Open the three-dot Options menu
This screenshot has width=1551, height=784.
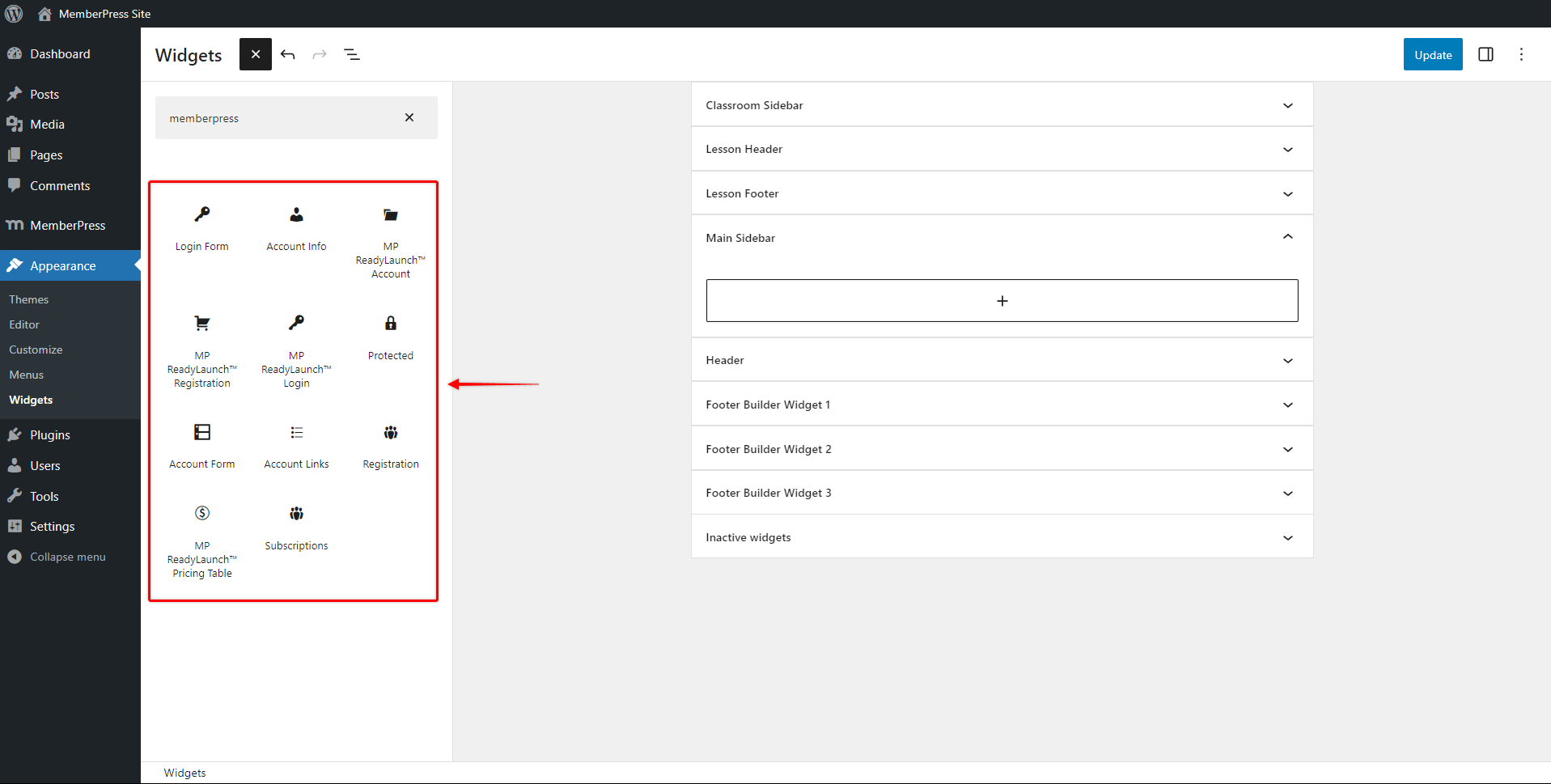pyautogui.click(x=1521, y=54)
